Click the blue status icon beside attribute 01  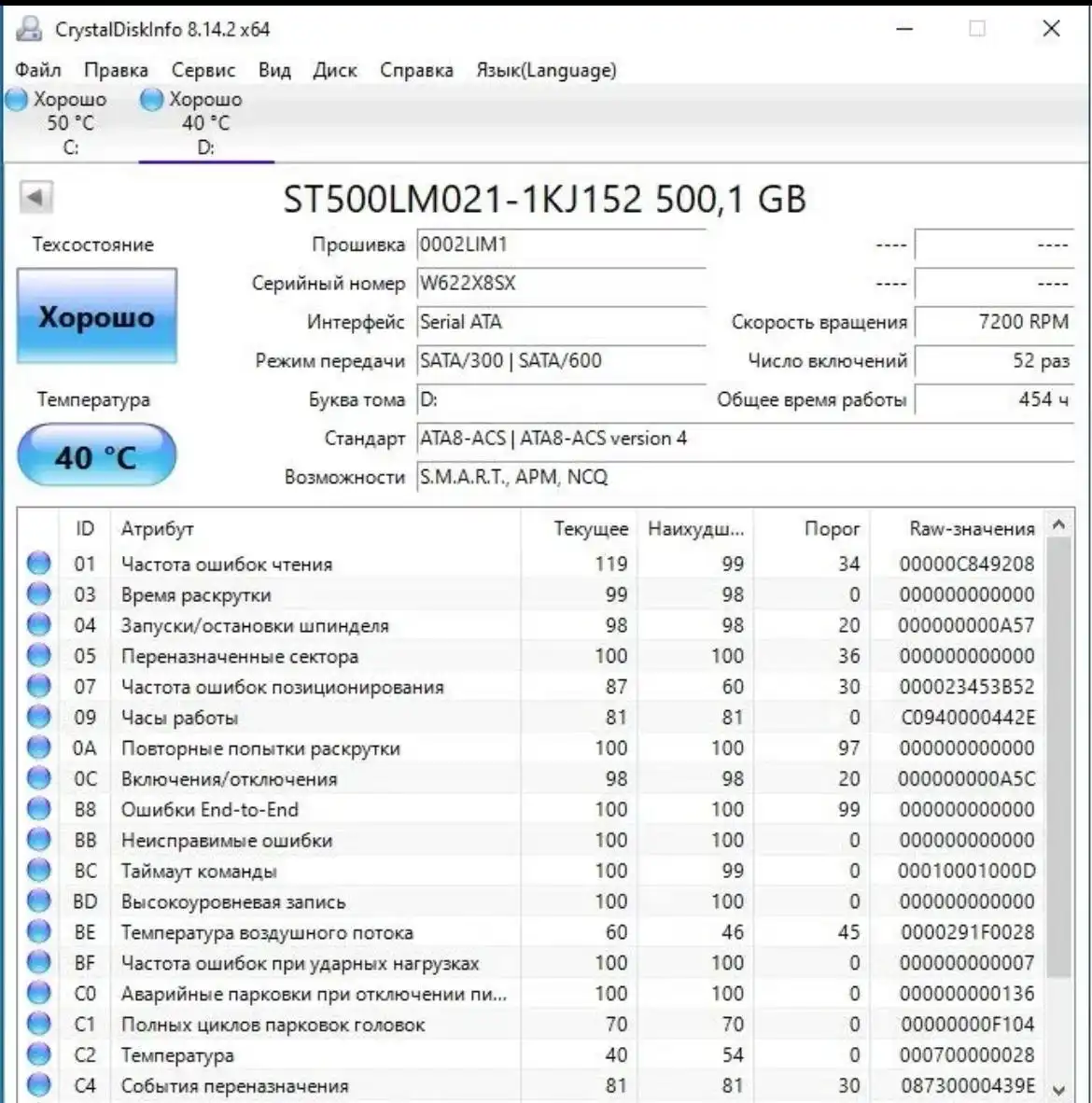[37, 563]
